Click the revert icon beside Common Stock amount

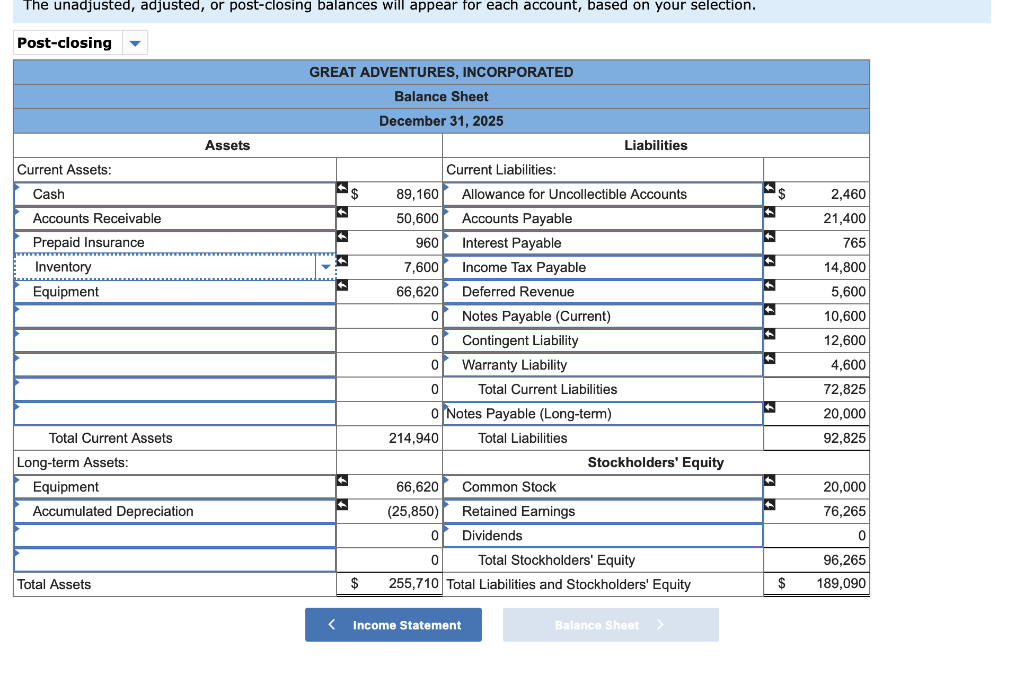(x=768, y=482)
